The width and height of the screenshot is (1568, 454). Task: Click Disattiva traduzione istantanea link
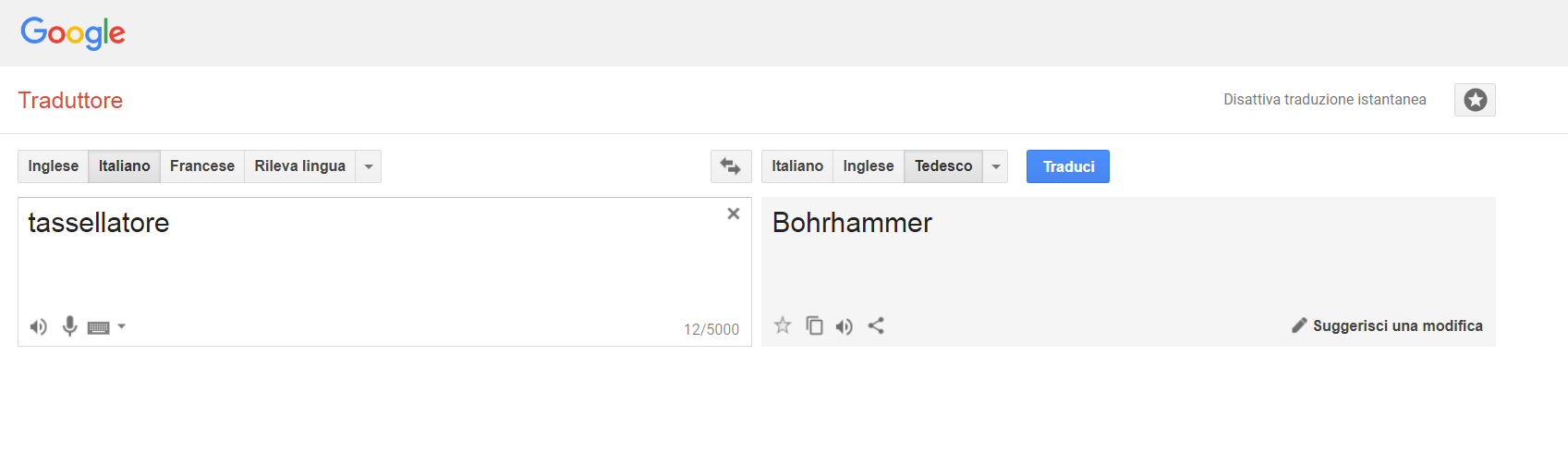[x=1324, y=100]
